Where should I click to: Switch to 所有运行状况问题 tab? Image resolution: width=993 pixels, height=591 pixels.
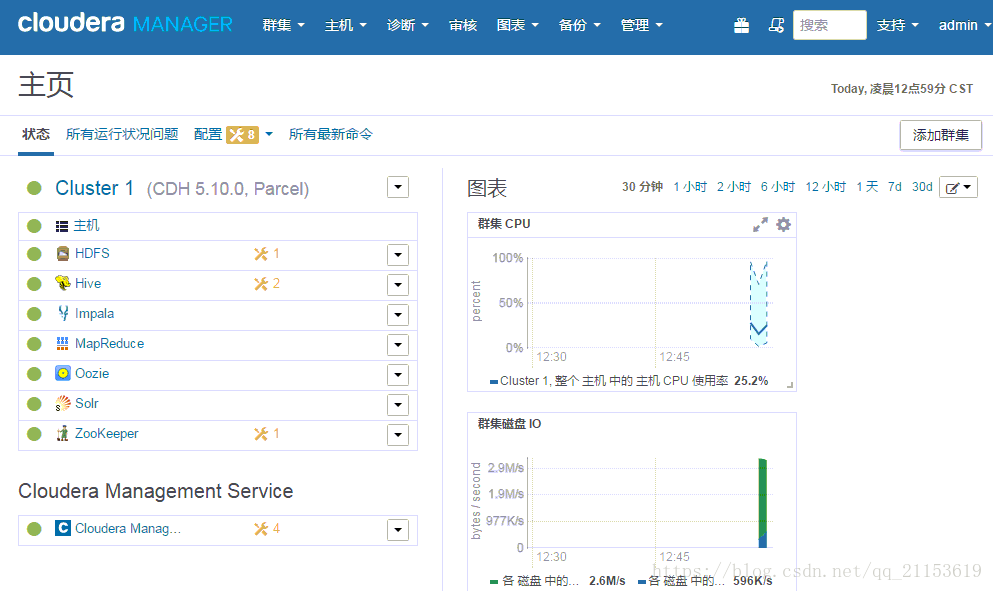tap(122, 134)
